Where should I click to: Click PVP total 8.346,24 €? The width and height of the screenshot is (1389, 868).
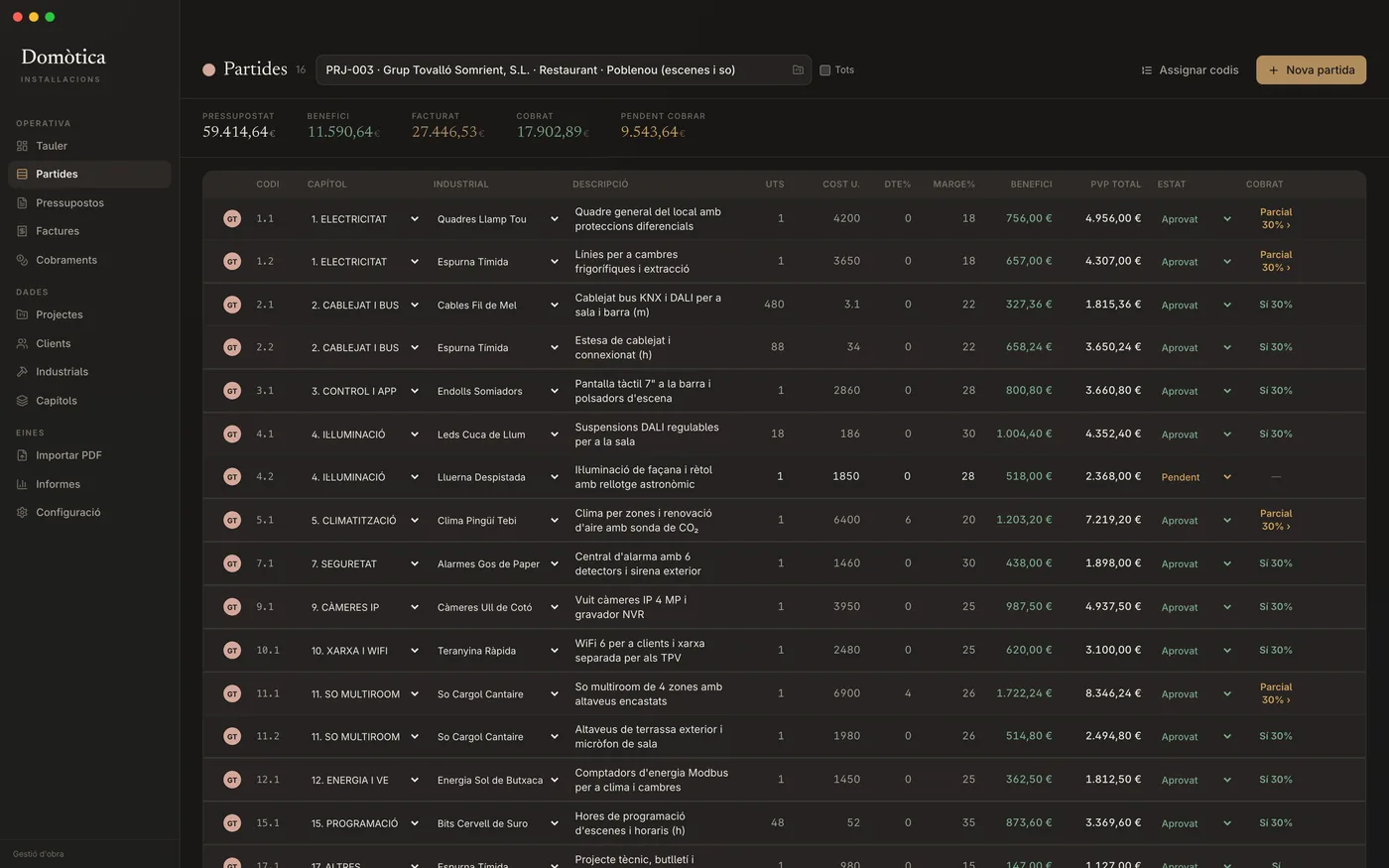tap(1113, 693)
